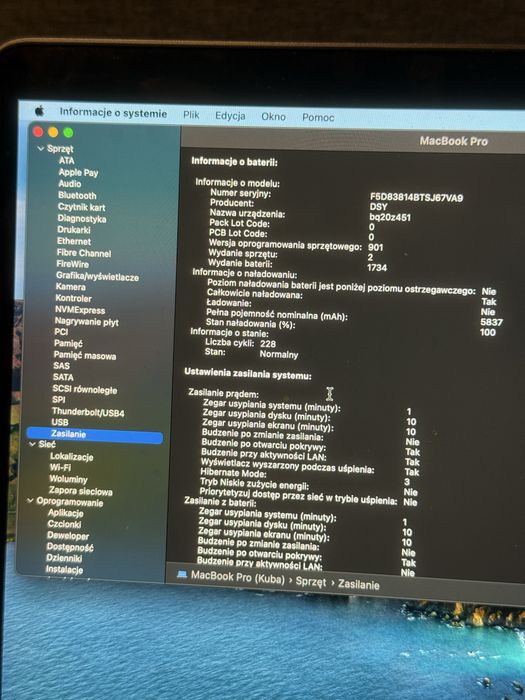The width and height of the screenshot is (525, 700).
Task: Collapse the Sieć section chevron
Action: tap(32, 444)
